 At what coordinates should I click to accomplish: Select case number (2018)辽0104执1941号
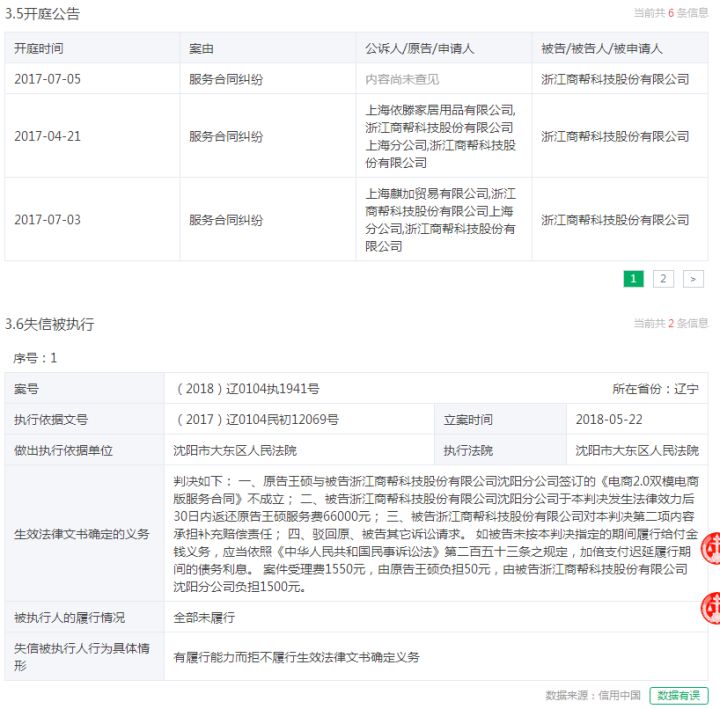tap(247, 389)
